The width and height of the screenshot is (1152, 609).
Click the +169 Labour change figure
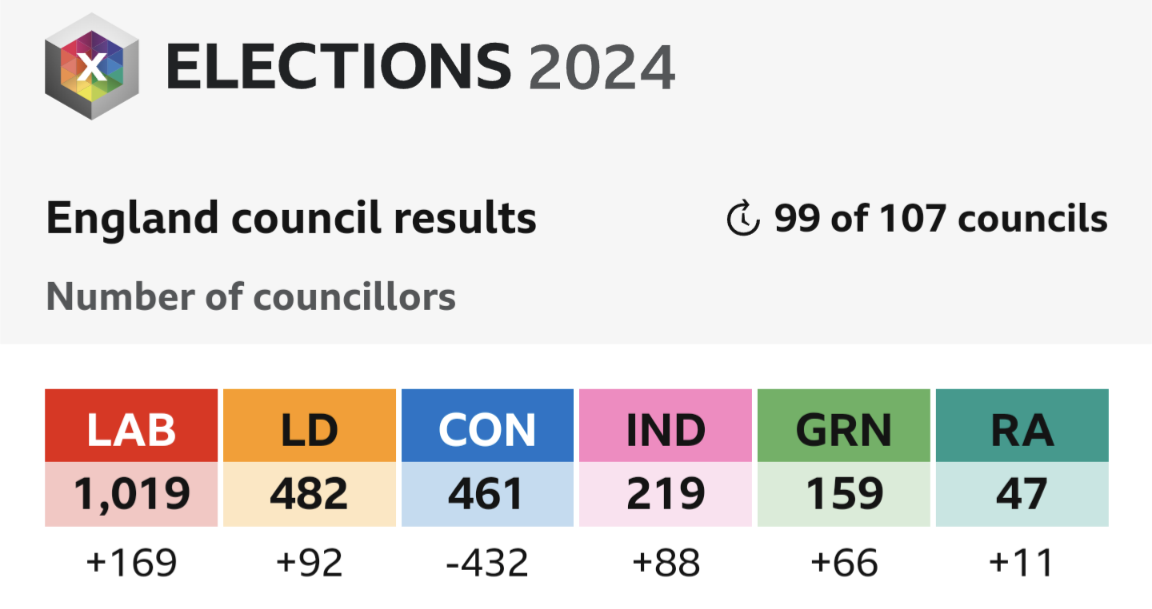pyautogui.click(x=132, y=563)
